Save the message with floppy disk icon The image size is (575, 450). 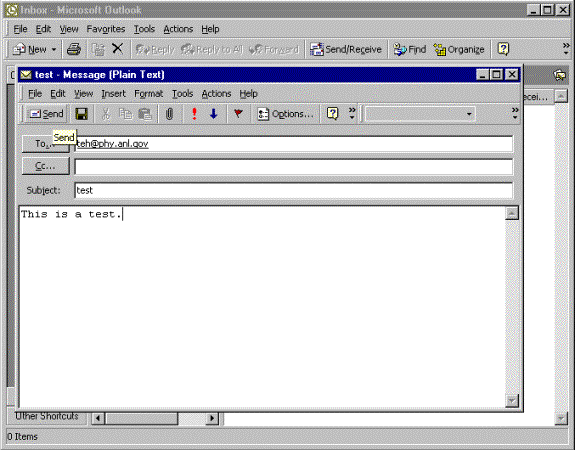(x=81, y=114)
